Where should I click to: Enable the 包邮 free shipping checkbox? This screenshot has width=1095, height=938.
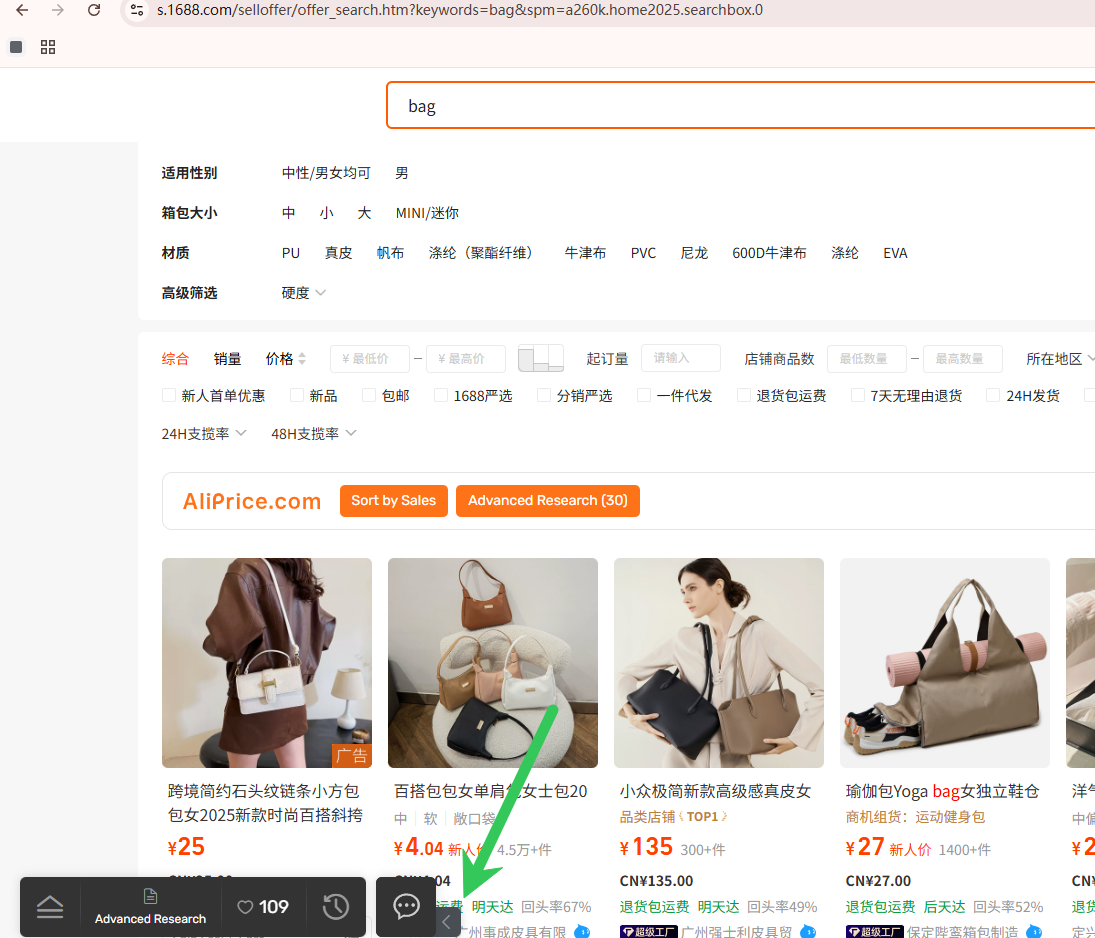point(369,396)
